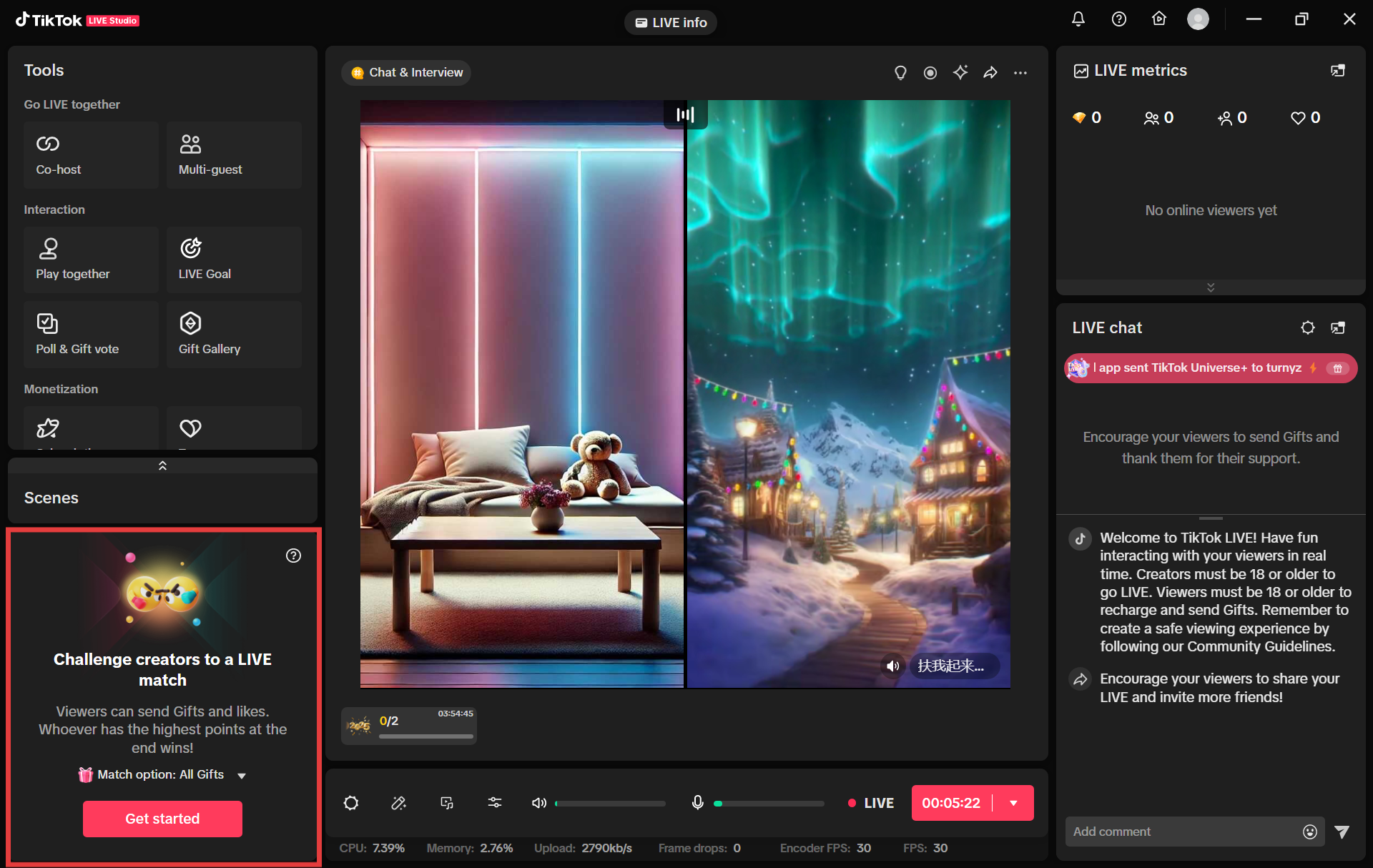Mute the speaker volume icon
Viewport: 1373px width, 868px height.
[538, 802]
